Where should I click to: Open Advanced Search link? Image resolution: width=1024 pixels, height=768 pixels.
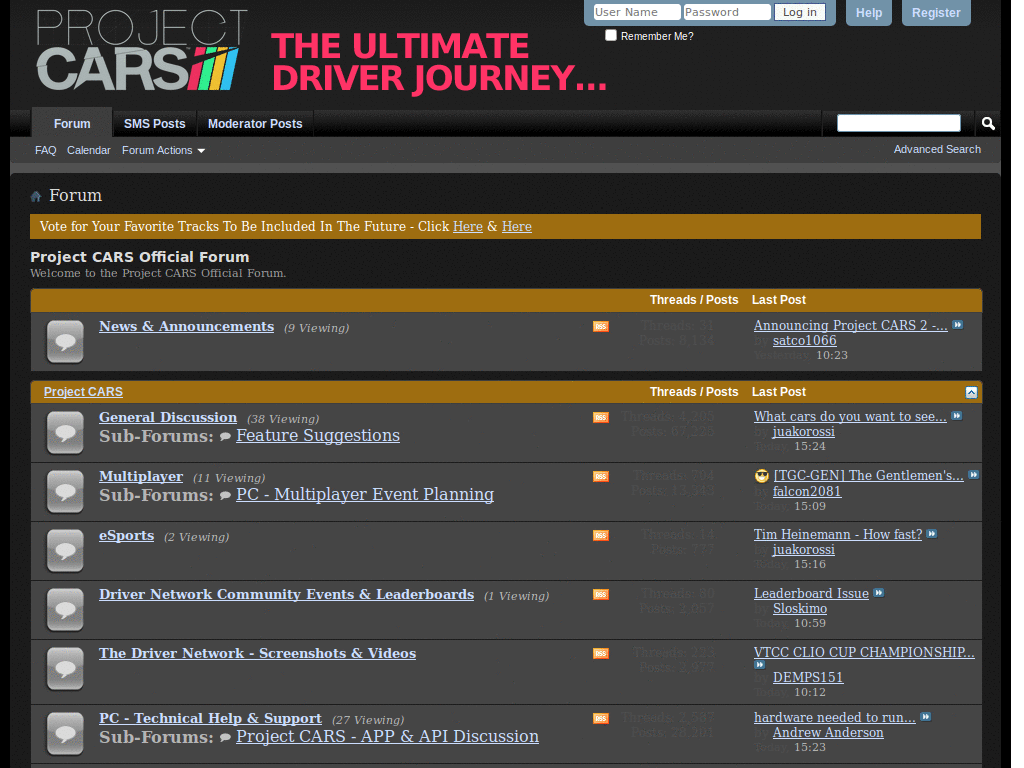click(937, 150)
